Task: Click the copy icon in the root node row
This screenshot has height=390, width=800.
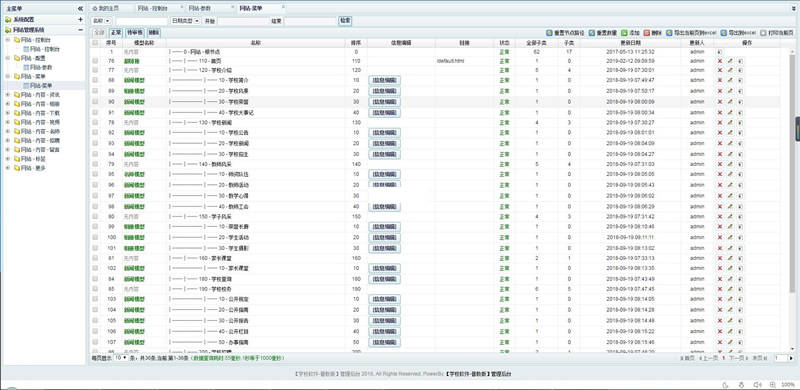Action: coord(720,52)
